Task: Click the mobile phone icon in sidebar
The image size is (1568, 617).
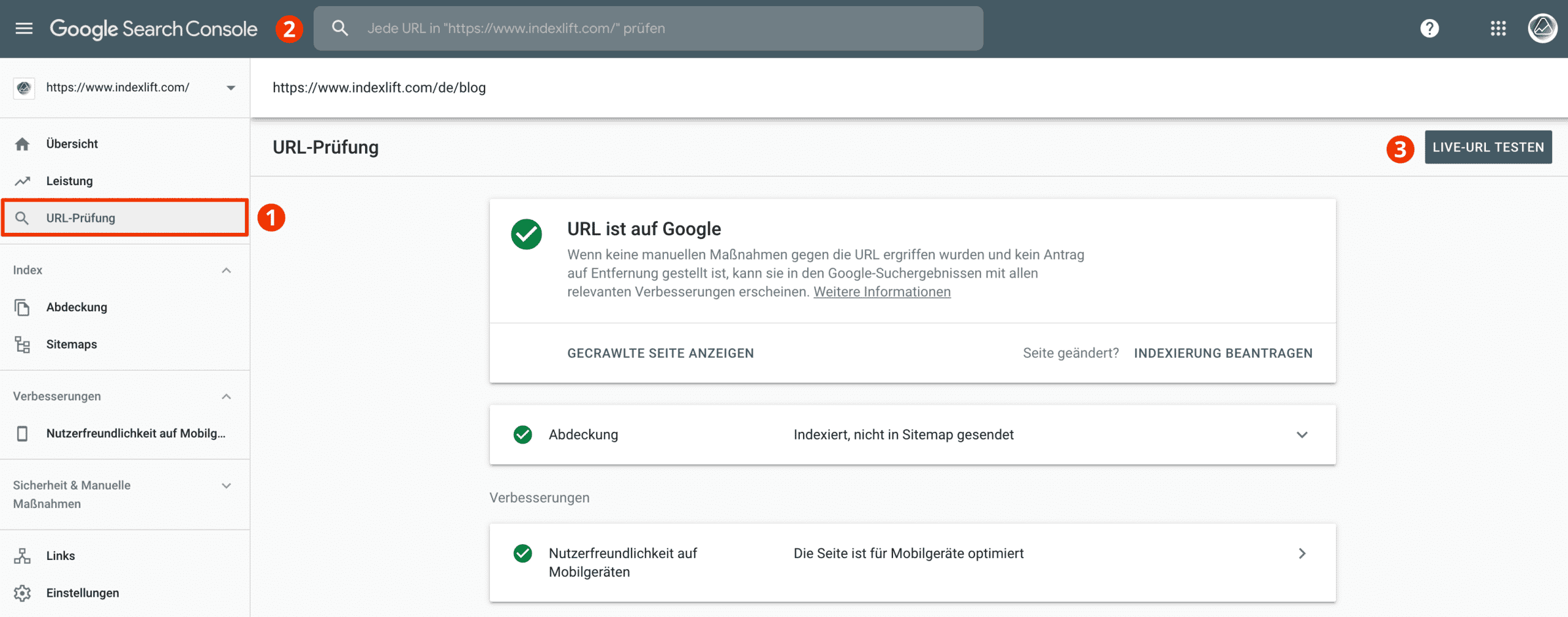Action: [22, 434]
